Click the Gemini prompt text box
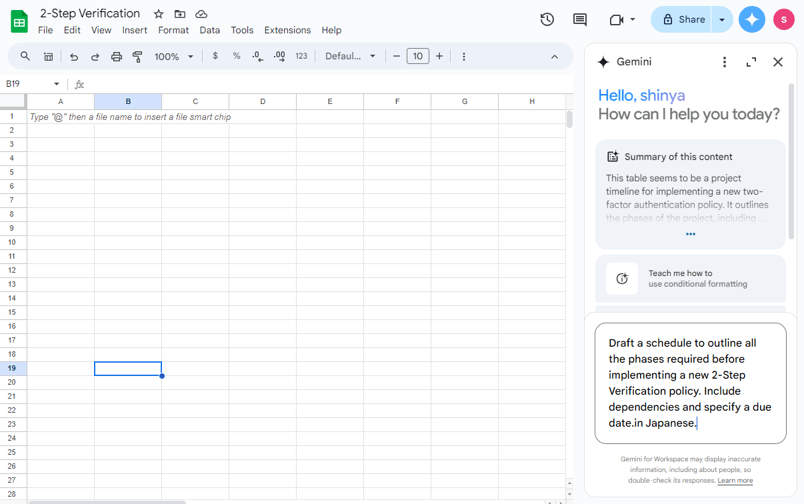The height and width of the screenshot is (504, 804). click(x=690, y=383)
